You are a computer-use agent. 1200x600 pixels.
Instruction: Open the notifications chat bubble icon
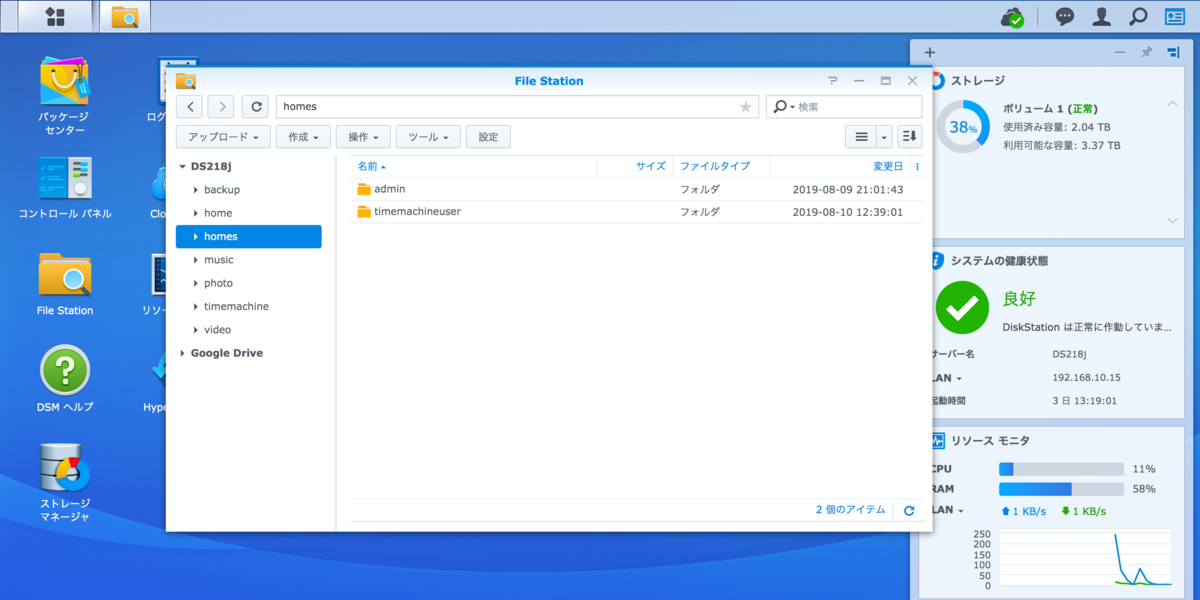click(1066, 17)
